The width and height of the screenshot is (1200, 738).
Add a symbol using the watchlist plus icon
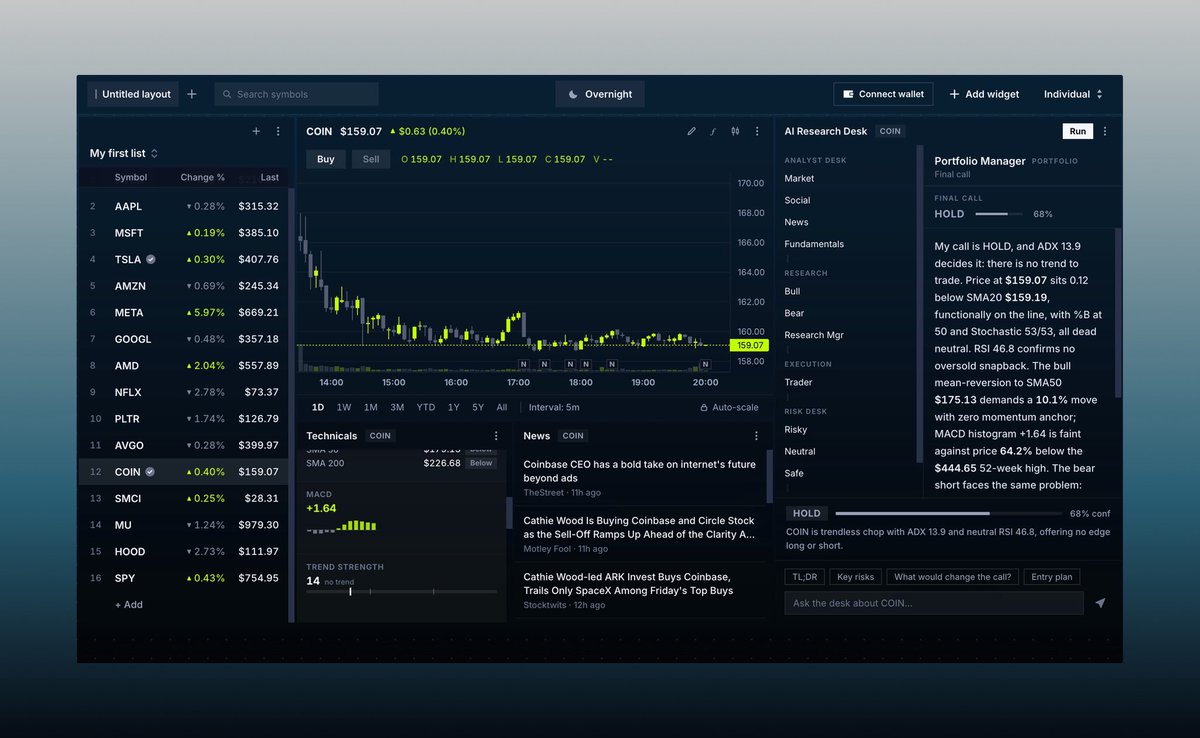256,131
